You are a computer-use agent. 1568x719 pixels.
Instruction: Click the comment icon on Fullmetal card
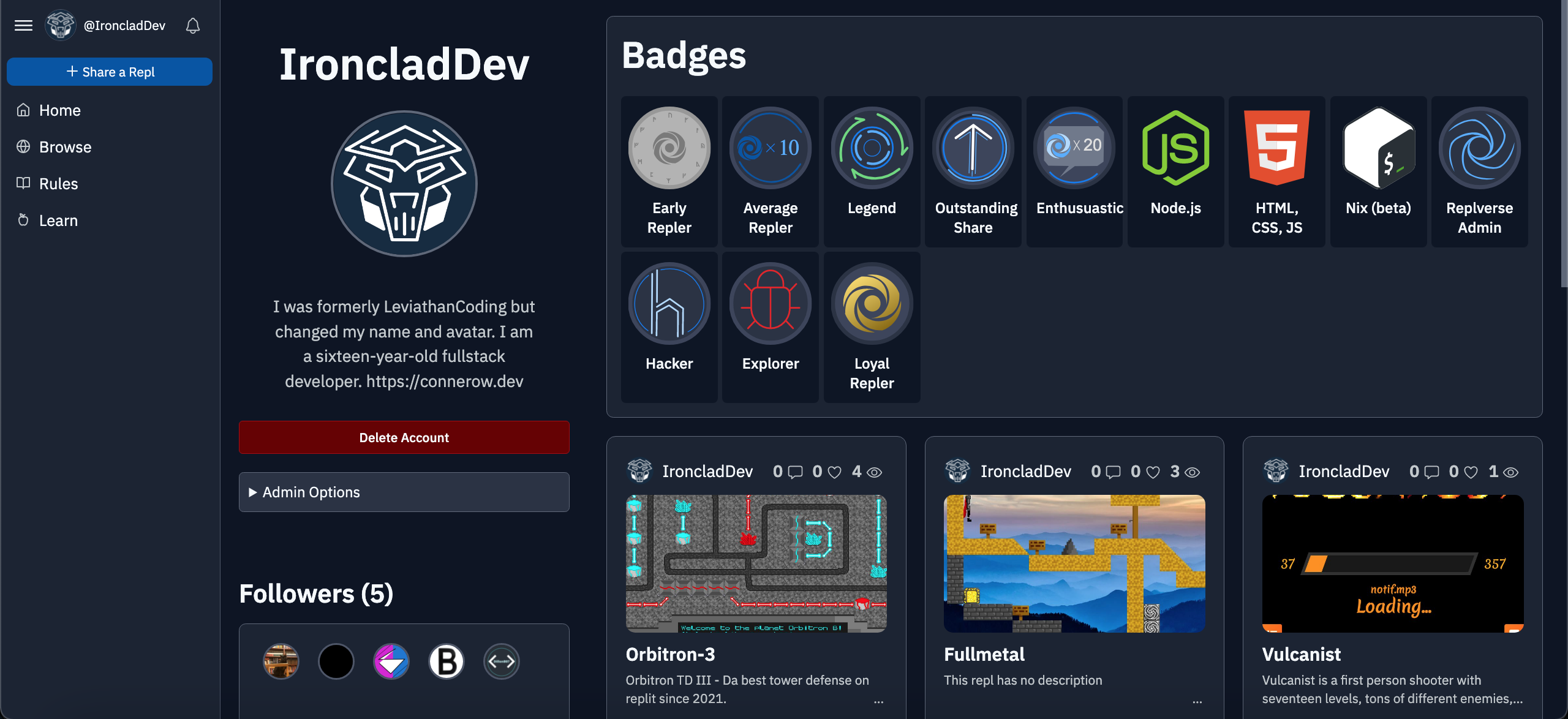[1114, 472]
